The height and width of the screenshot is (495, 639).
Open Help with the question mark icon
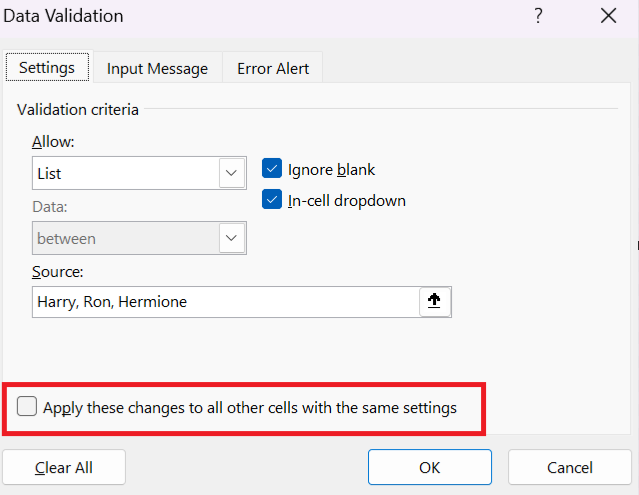coord(538,16)
